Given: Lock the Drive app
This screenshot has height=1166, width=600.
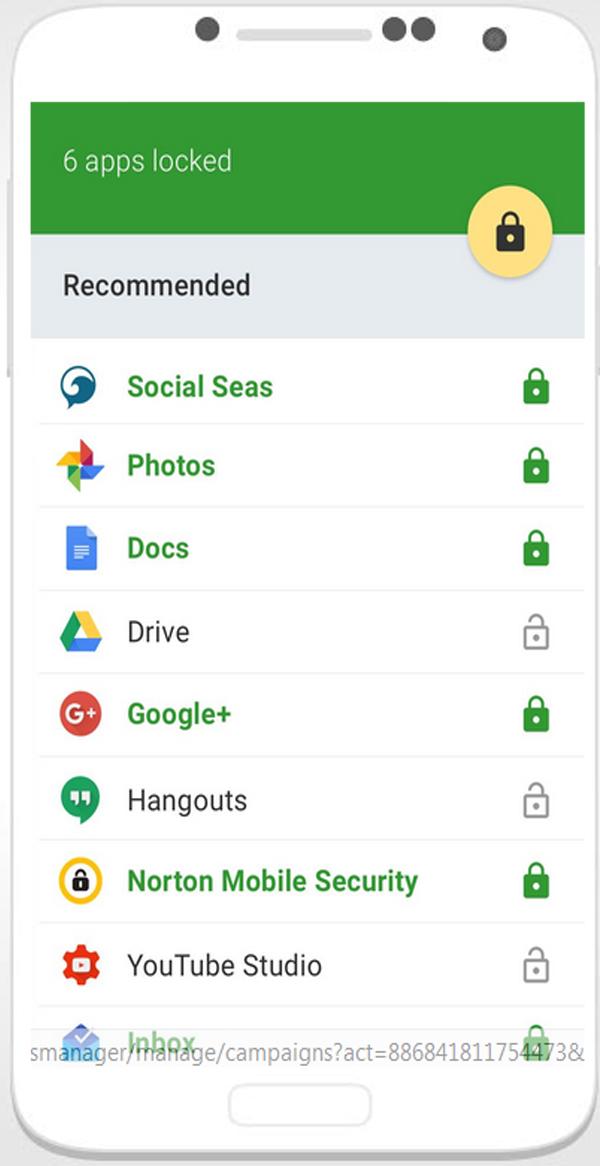Looking at the screenshot, I should click(x=536, y=633).
